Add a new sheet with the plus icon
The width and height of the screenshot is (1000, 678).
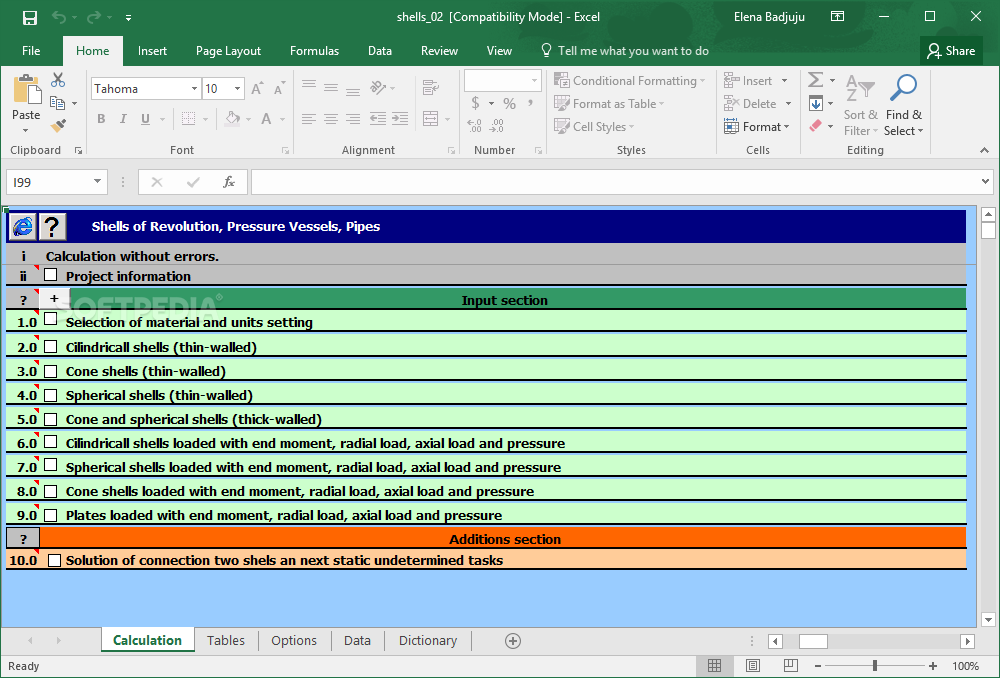pos(513,641)
